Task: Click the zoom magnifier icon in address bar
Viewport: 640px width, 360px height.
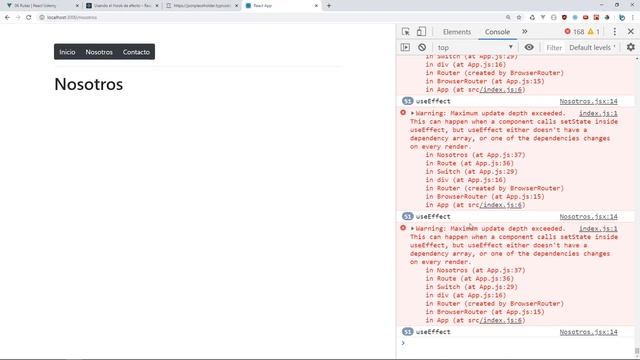Action: pos(508,18)
